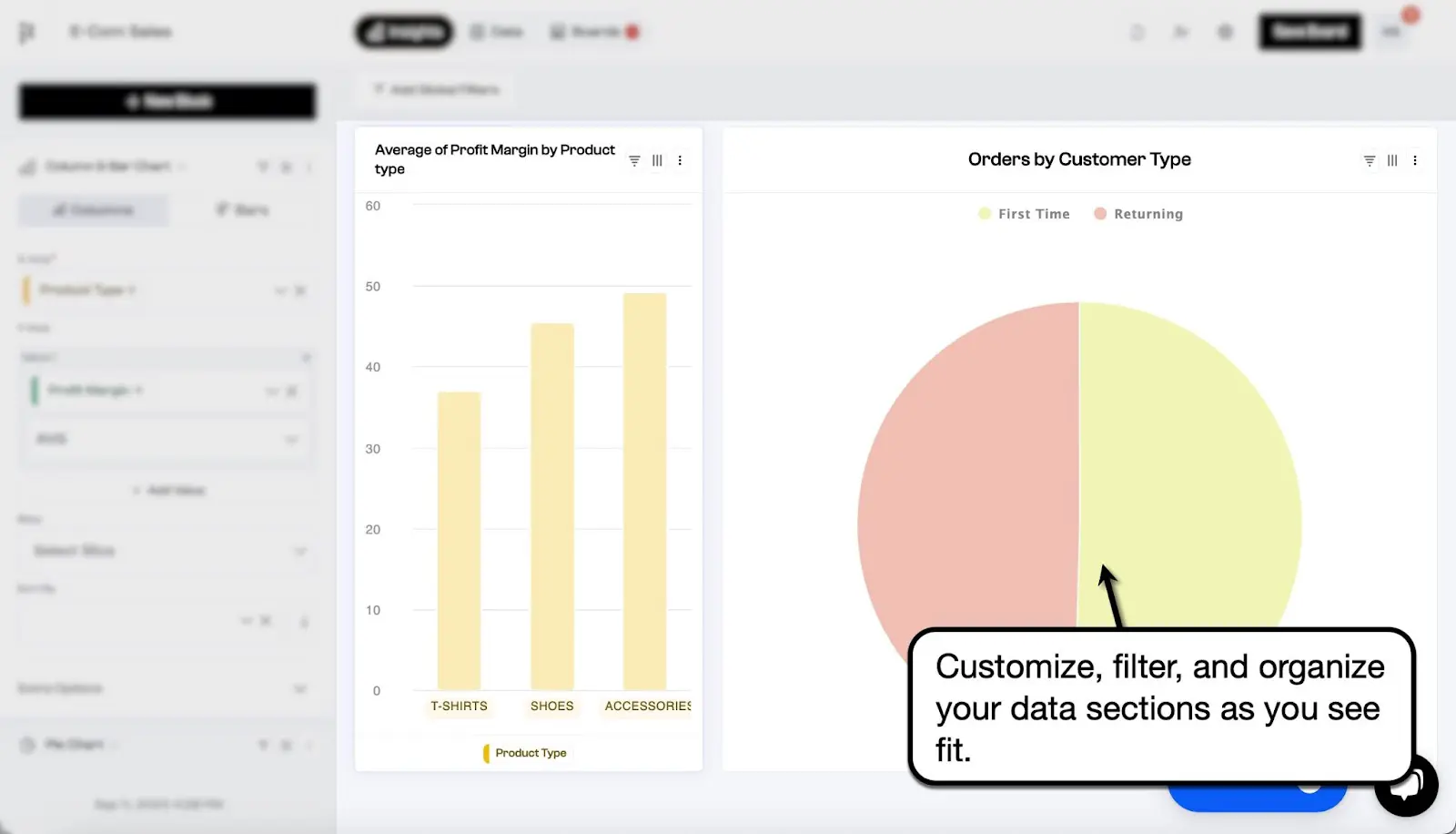Open the three-dot menu on Orders by Customer Type
This screenshot has width=1456, height=834.
(1414, 160)
